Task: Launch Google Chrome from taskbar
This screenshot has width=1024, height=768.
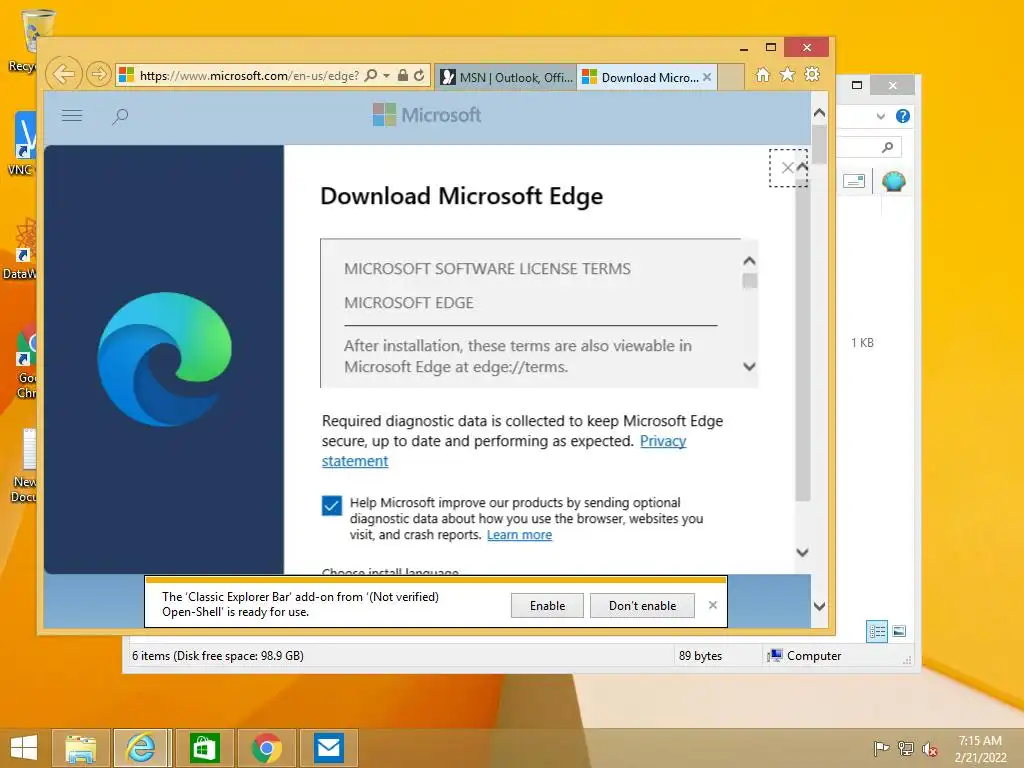Action: [x=266, y=748]
